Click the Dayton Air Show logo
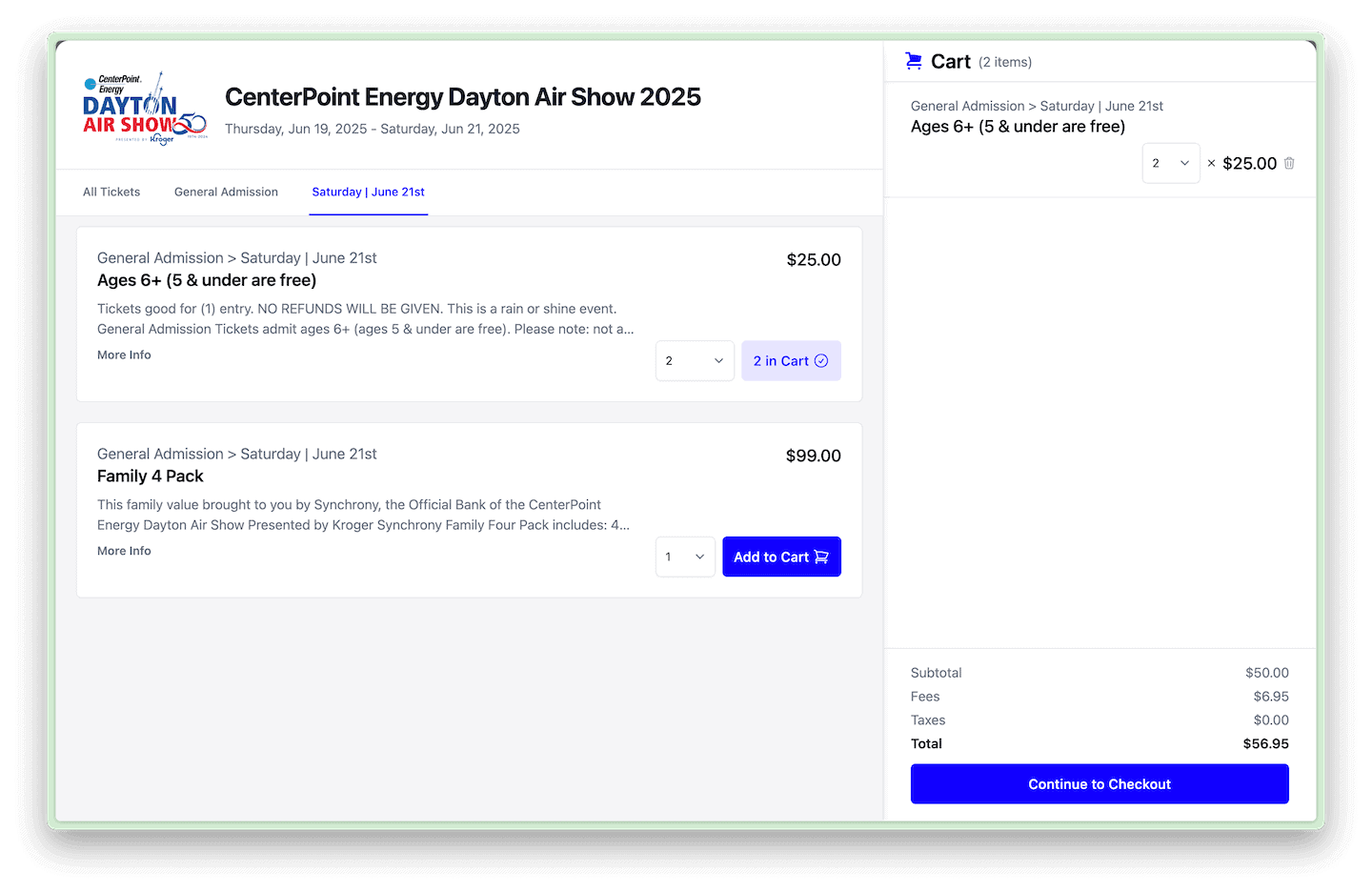Image resolution: width=1372 pixels, height=892 pixels. [145, 109]
